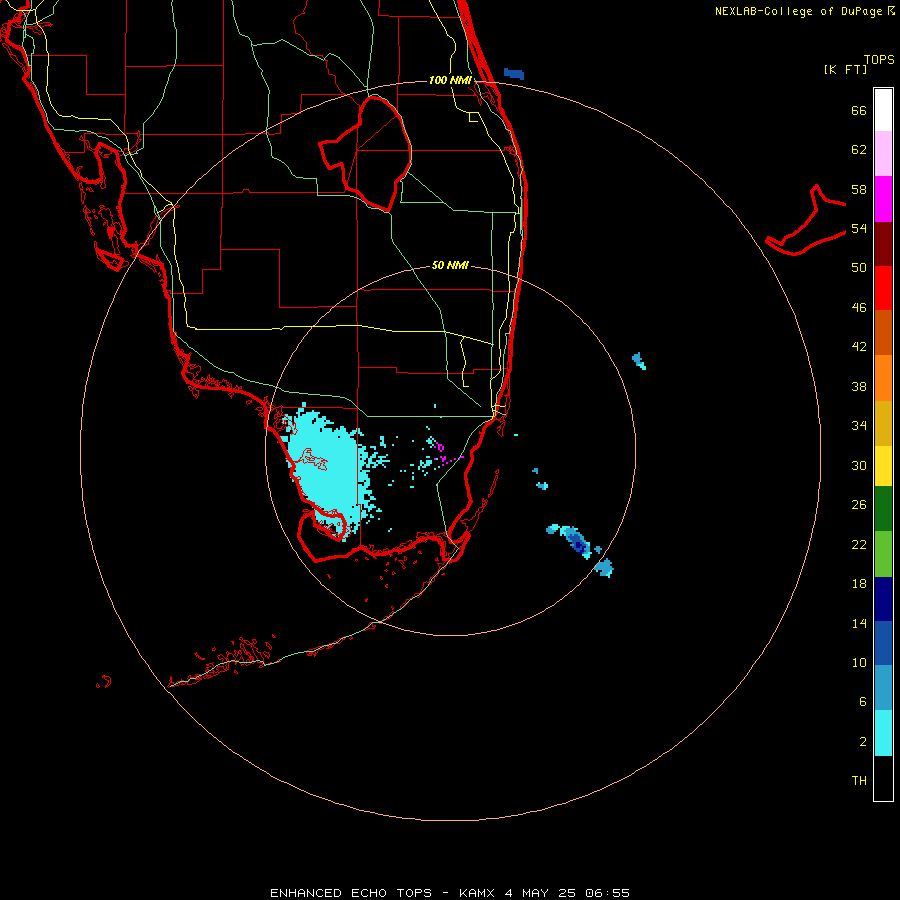Click the Lake Okeechobee outline

(365, 154)
